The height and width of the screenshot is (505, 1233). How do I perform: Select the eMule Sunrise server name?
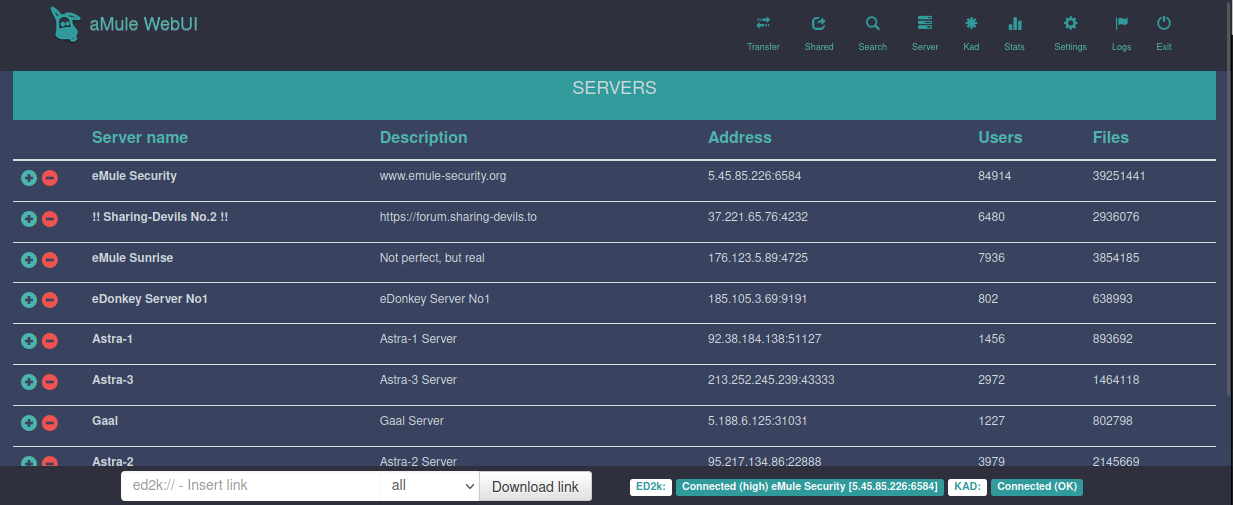(132, 258)
